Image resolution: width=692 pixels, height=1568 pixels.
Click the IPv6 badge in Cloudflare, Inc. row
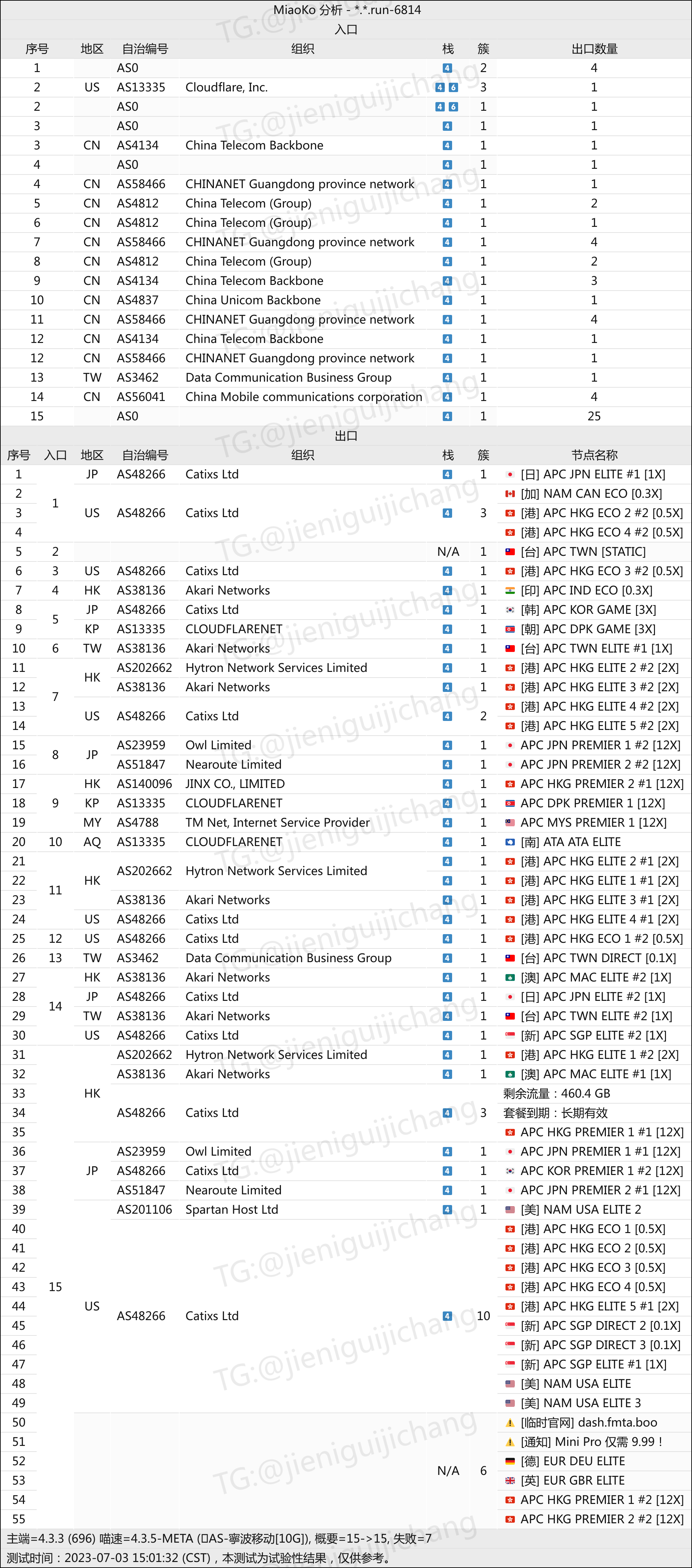point(453,87)
